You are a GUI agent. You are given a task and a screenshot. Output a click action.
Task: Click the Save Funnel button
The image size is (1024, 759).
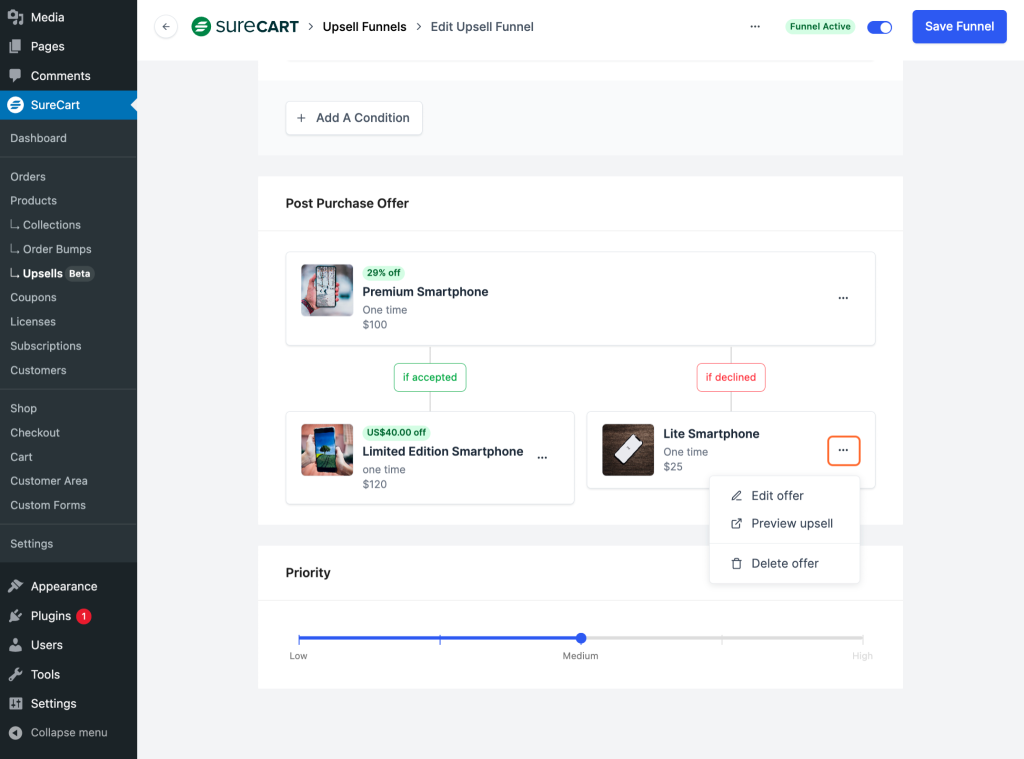pos(958,27)
